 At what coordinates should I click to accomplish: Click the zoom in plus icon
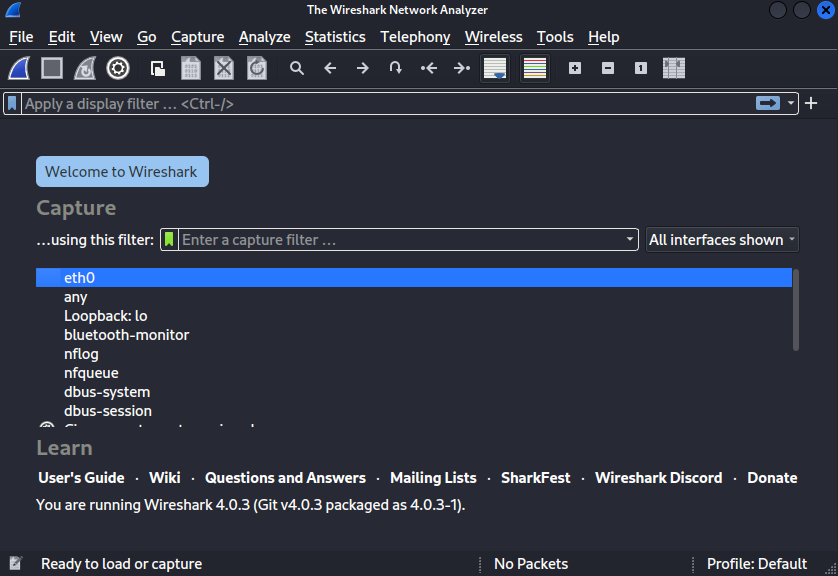(574, 68)
